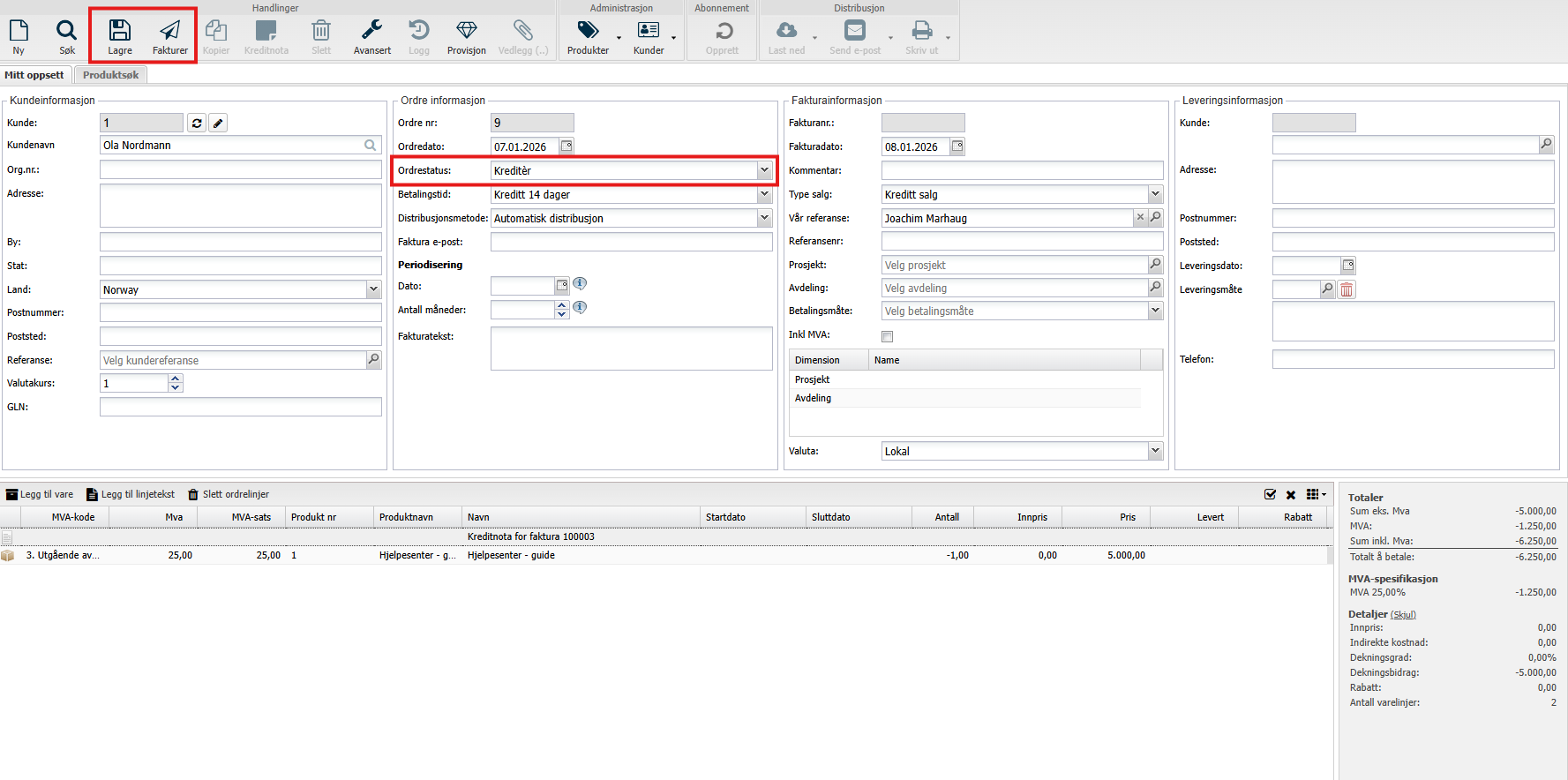Expand the Ordrestatus dropdown
Screen dimensions: 1568x780
(x=764, y=170)
